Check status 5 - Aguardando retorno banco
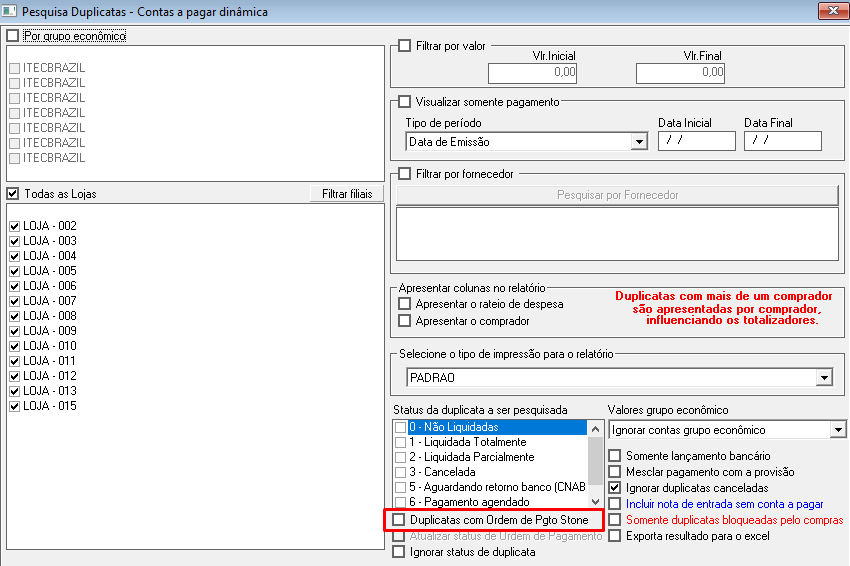This screenshot has width=850, height=566. pyautogui.click(x=401, y=487)
